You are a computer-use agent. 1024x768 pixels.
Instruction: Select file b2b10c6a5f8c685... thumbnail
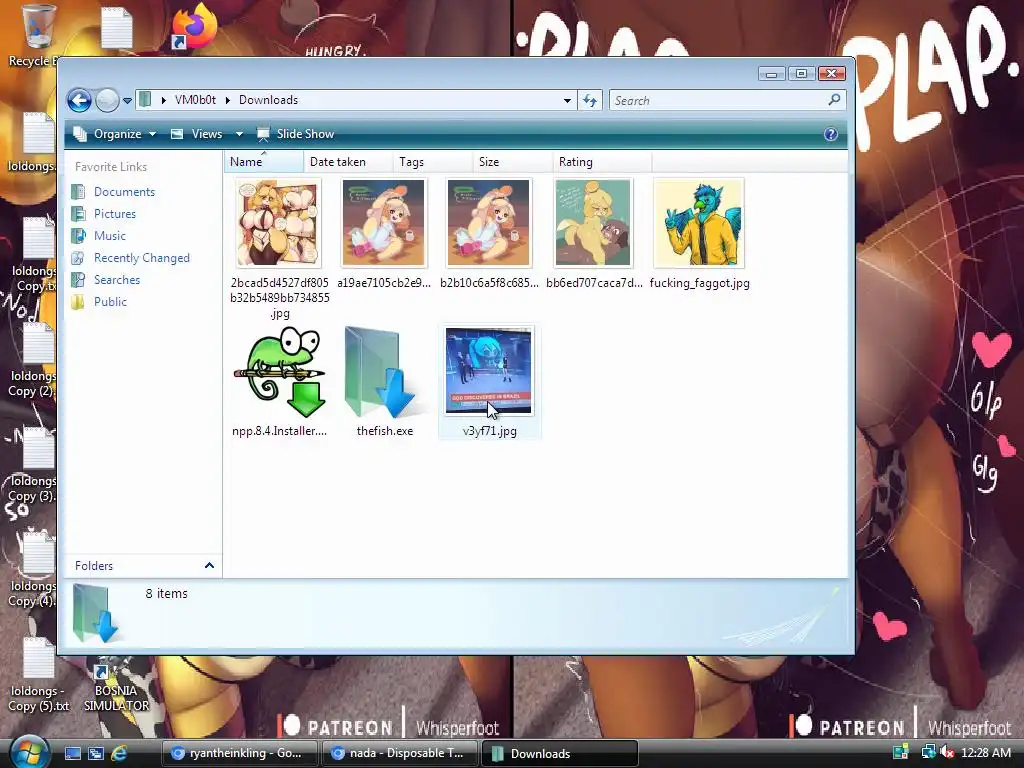coord(489,223)
